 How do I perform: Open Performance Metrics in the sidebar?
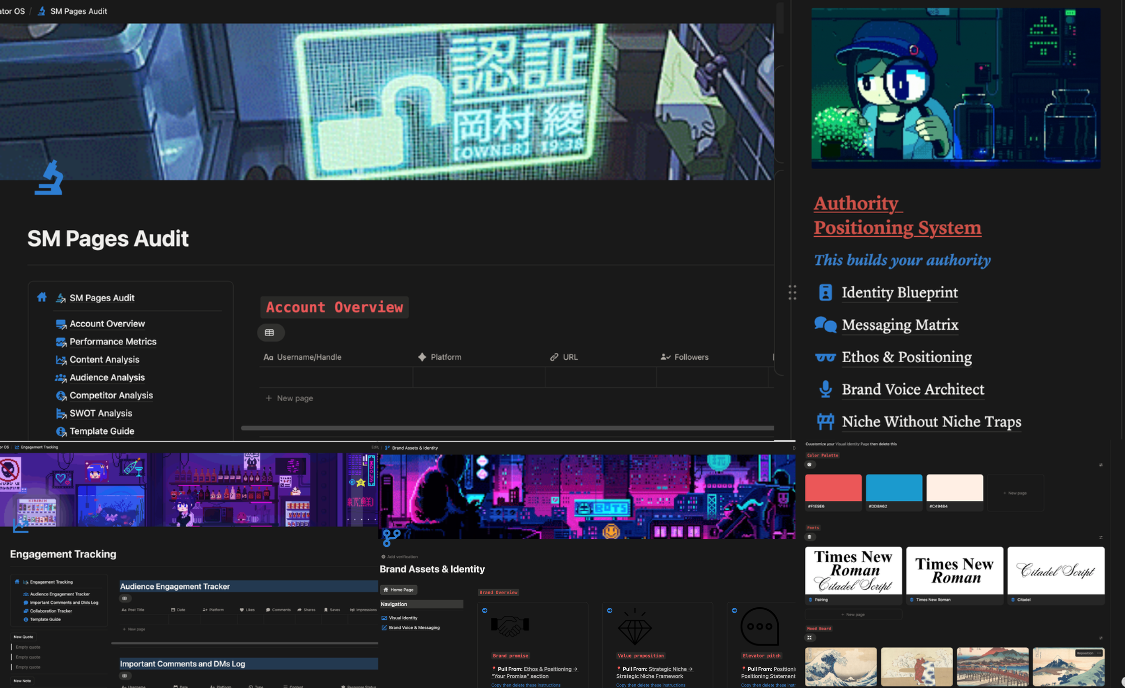(x=112, y=342)
